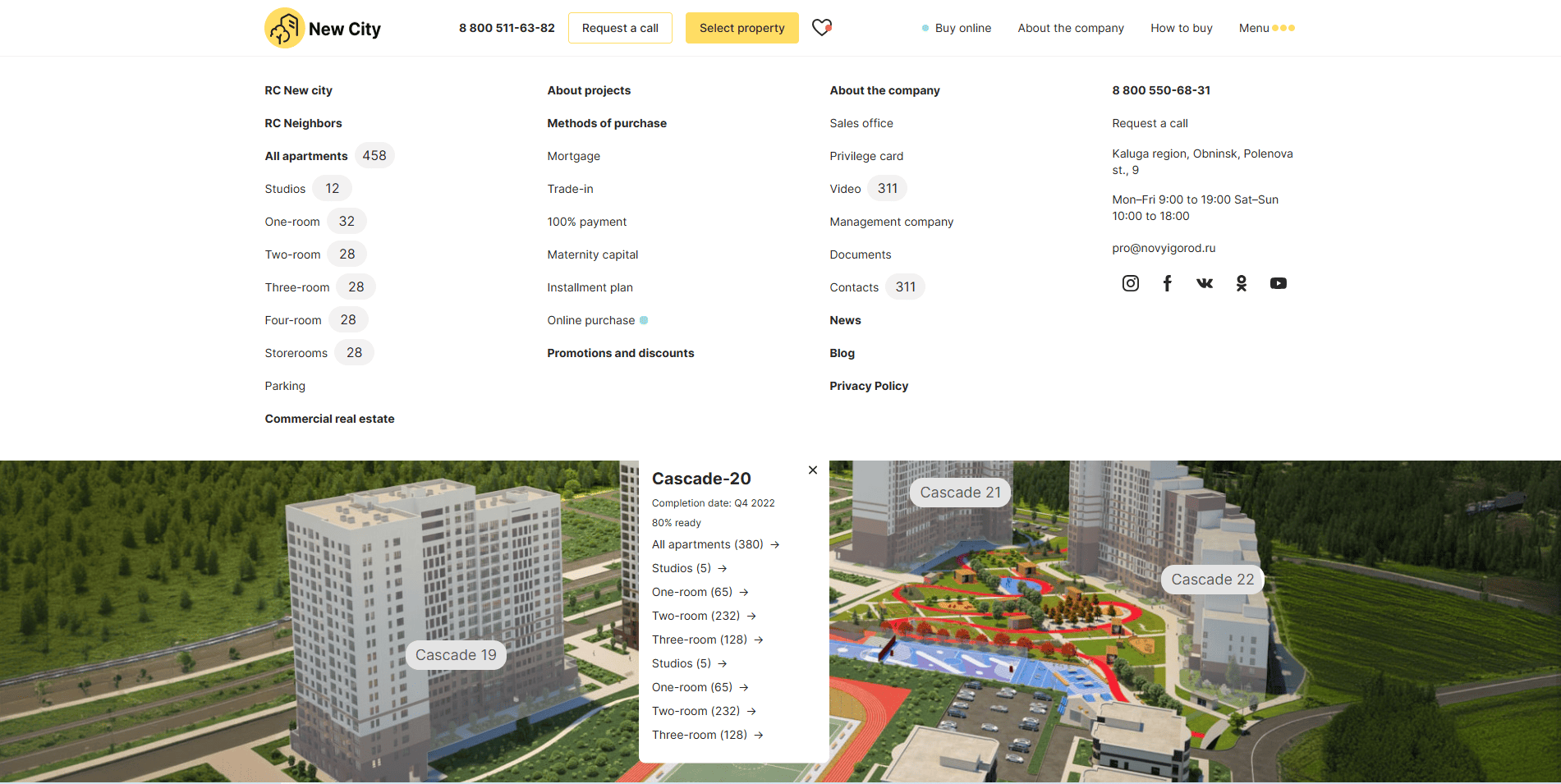Go to the Mortgage purchase method
Viewport: 1561px width, 784px height.
pyautogui.click(x=573, y=156)
